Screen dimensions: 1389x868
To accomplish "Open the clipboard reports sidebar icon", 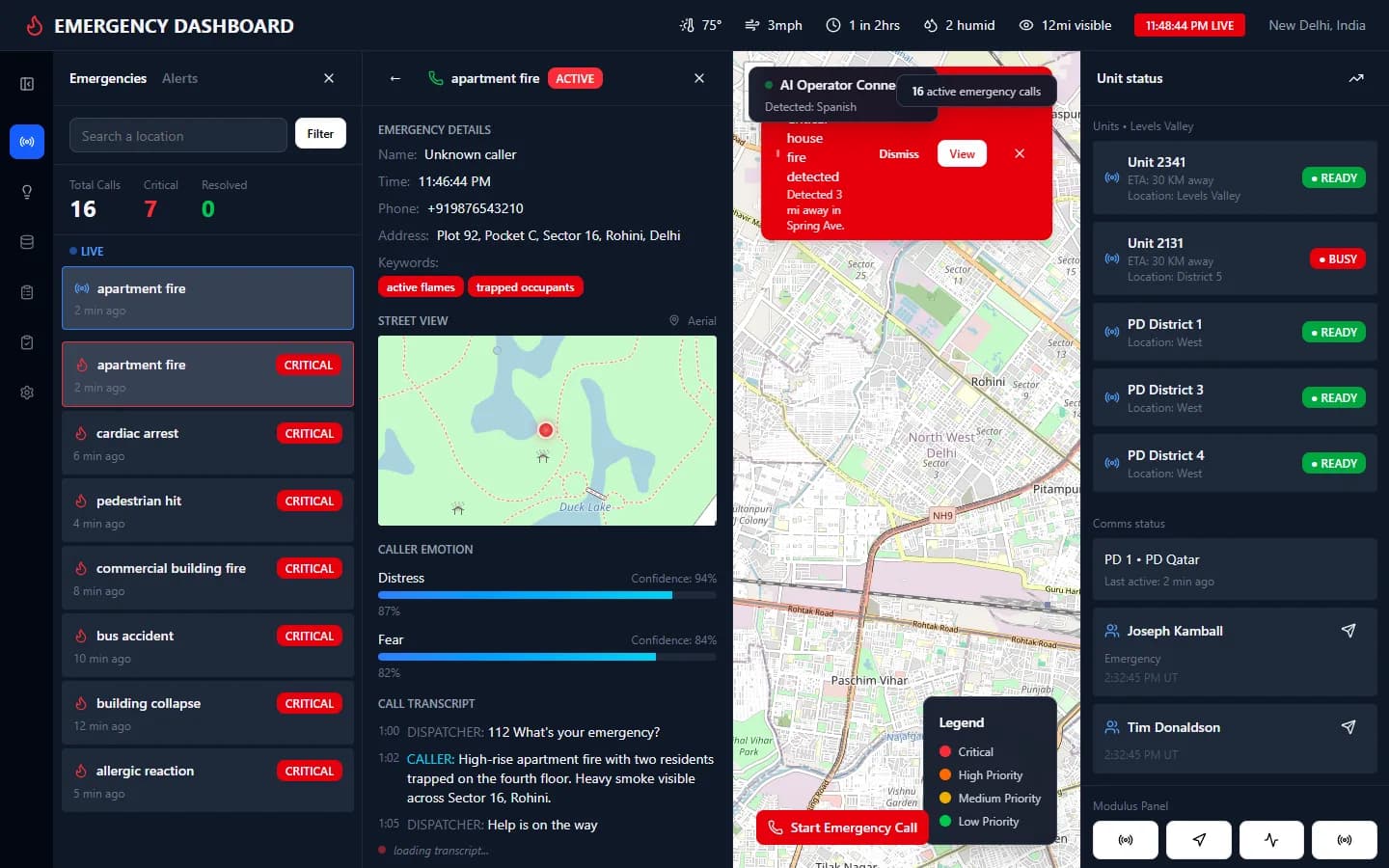I will point(27,292).
